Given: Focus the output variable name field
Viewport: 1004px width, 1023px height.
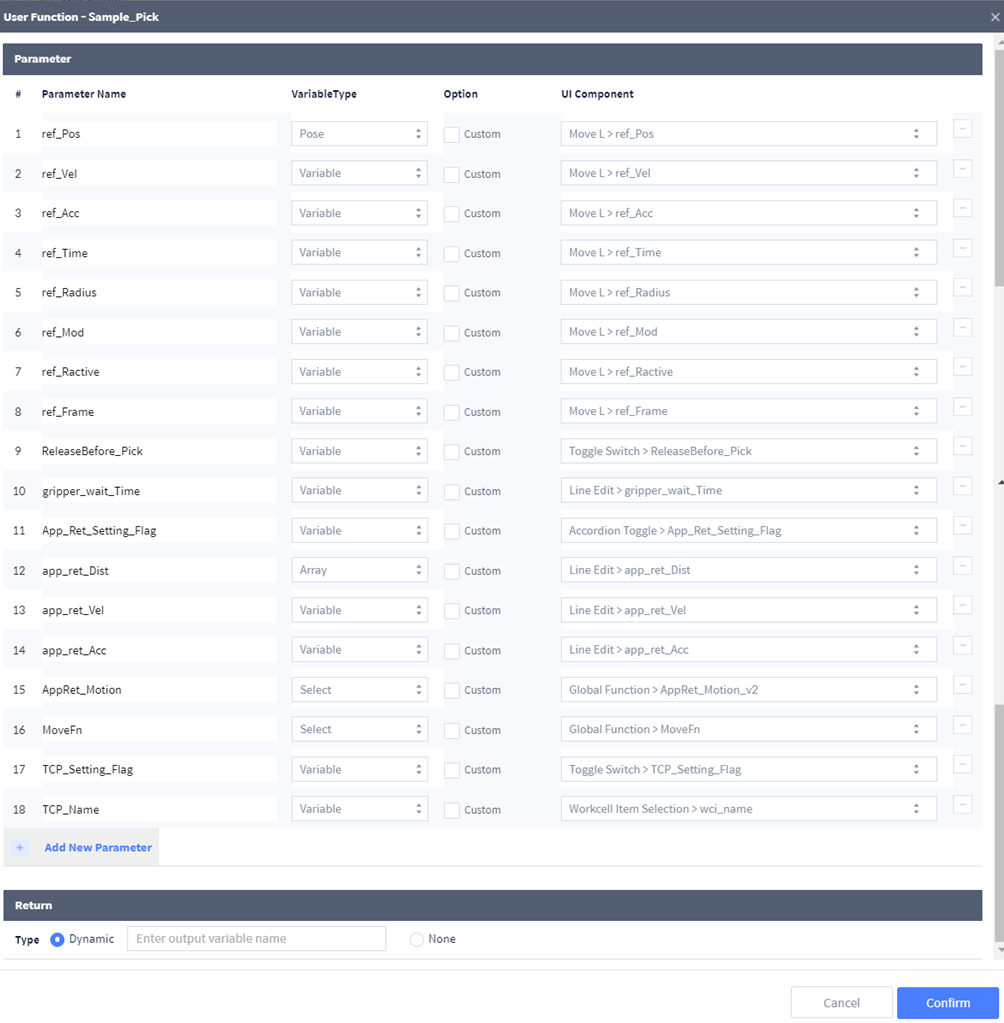Looking at the screenshot, I should pyautogui.click(x=256, y=939).
